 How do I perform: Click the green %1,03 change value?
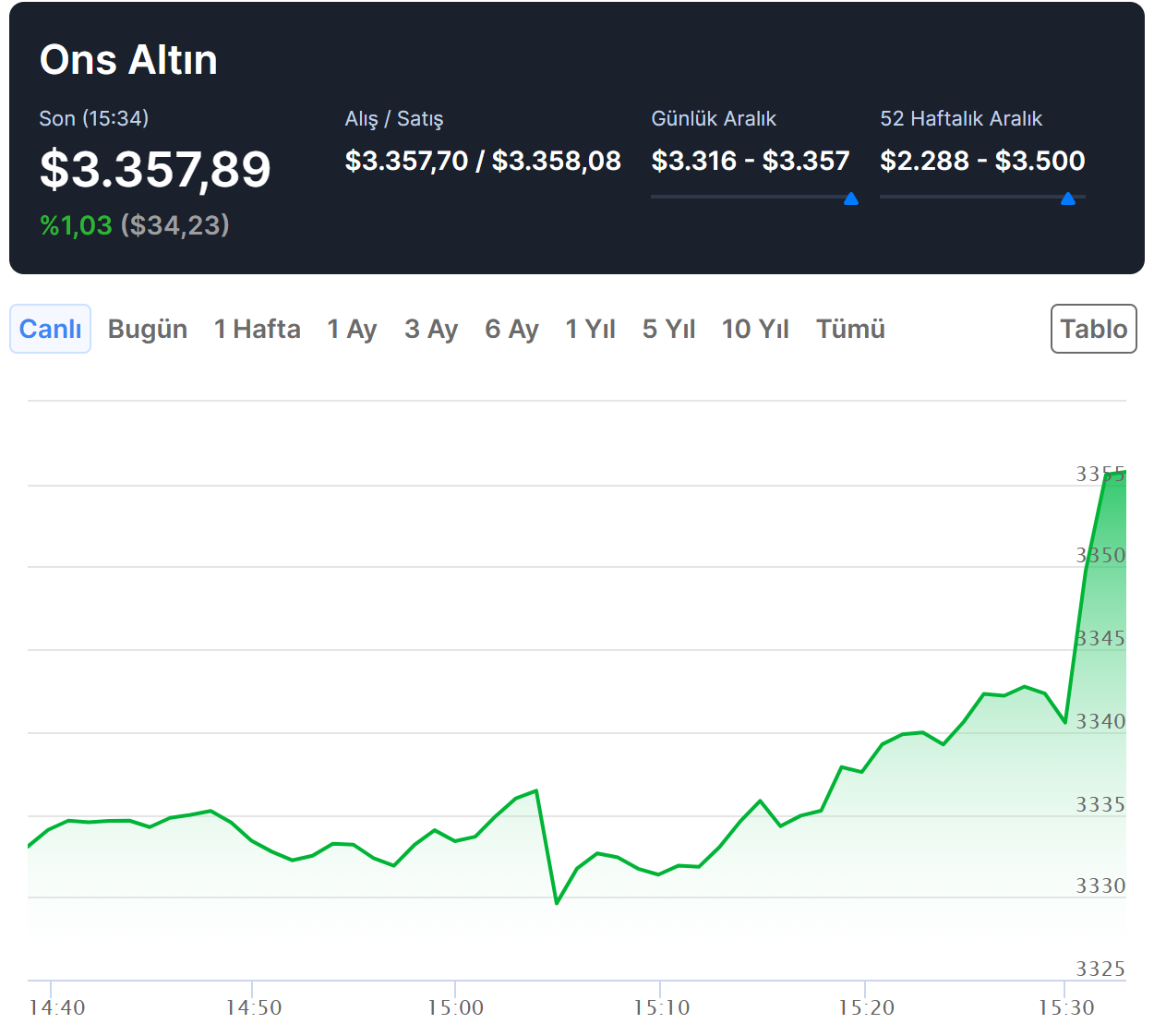76,225
